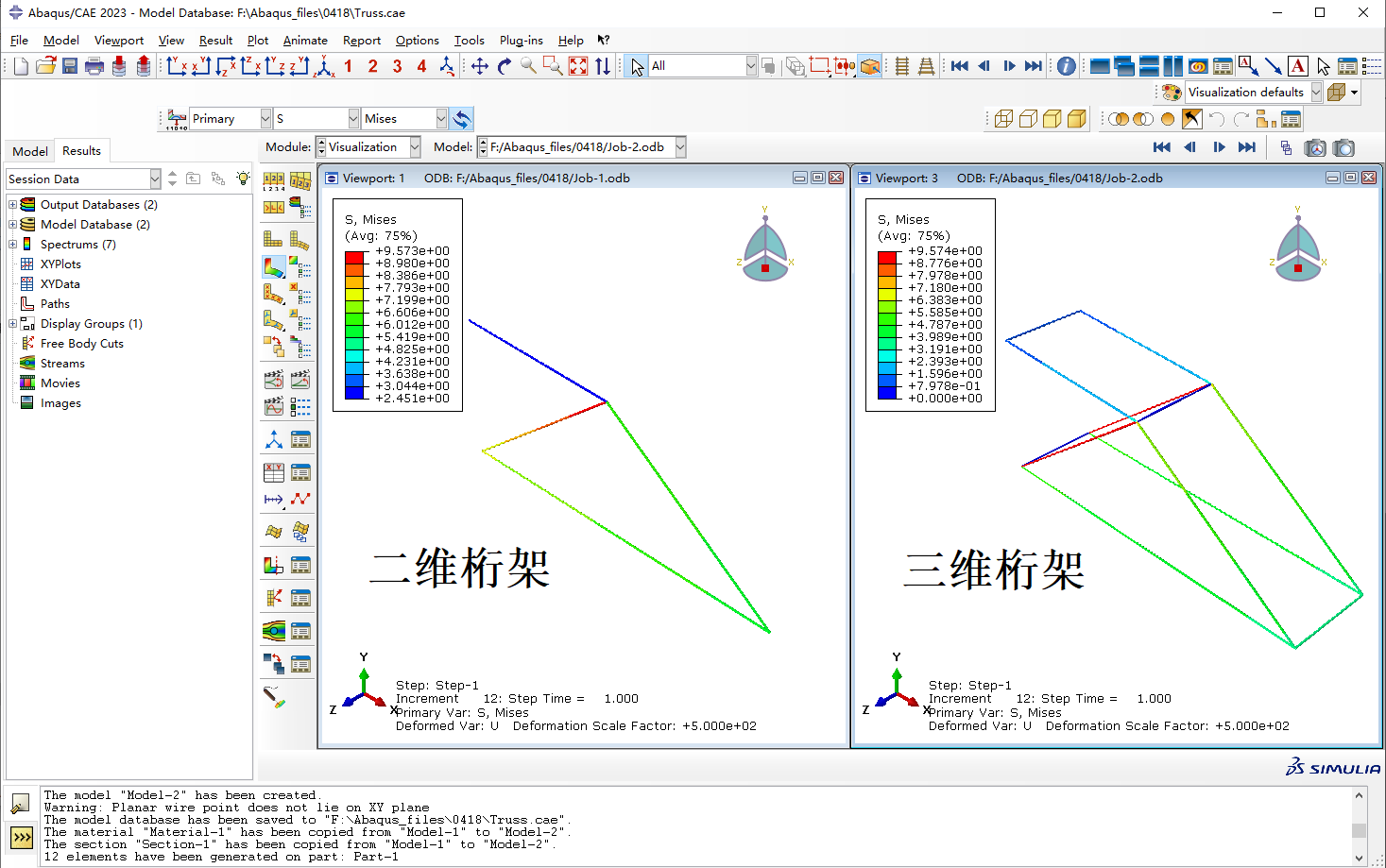Turn perspective off with parallel ladder icon
The width and height of the screenshot is (1386, 868).
tap(902, 65)
